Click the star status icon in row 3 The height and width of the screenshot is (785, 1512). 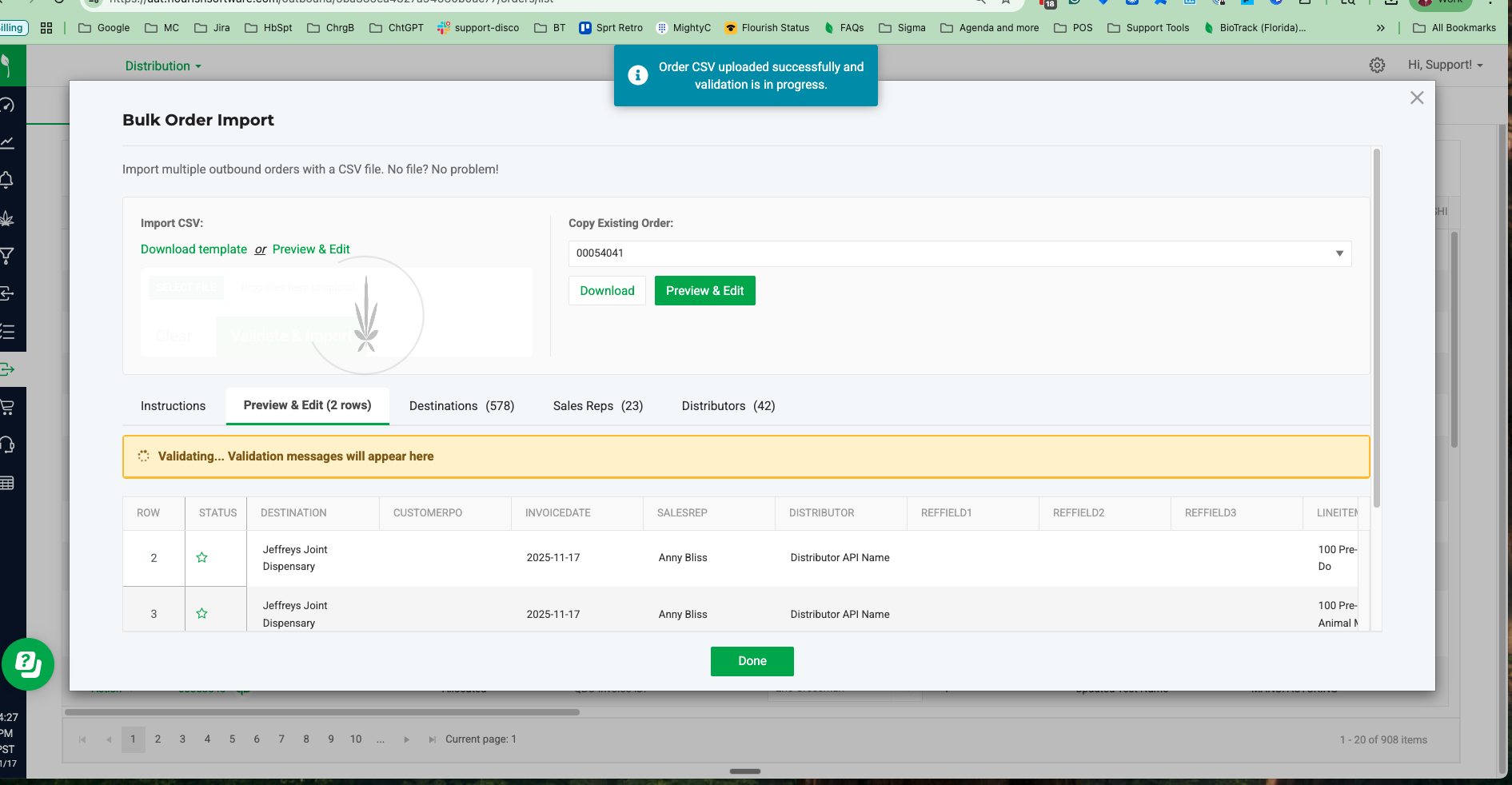(x=202, y=614)
